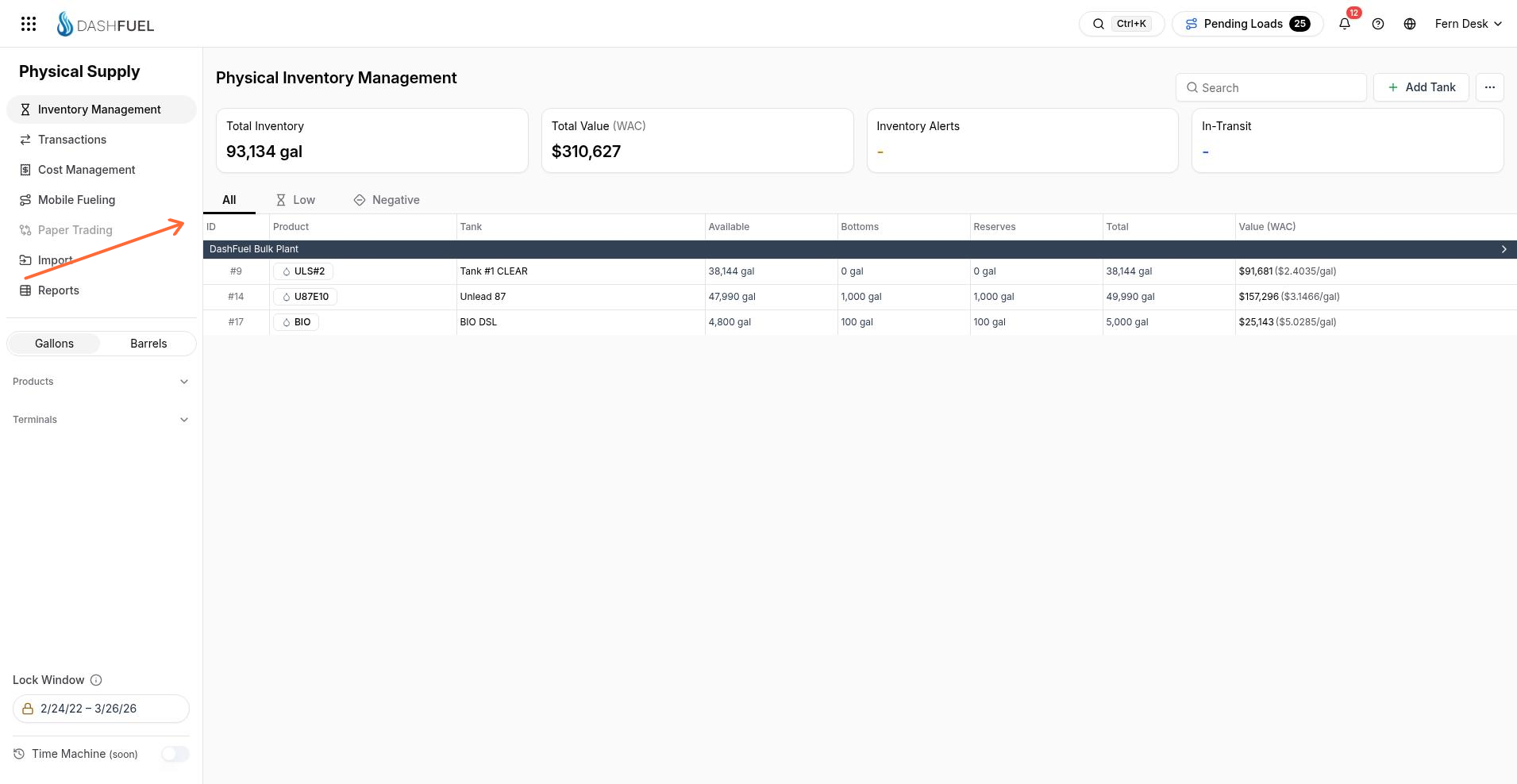Open the Fern Desk user dropdown
Viewport: 1517px width, 784px height.
point(1468,24)
